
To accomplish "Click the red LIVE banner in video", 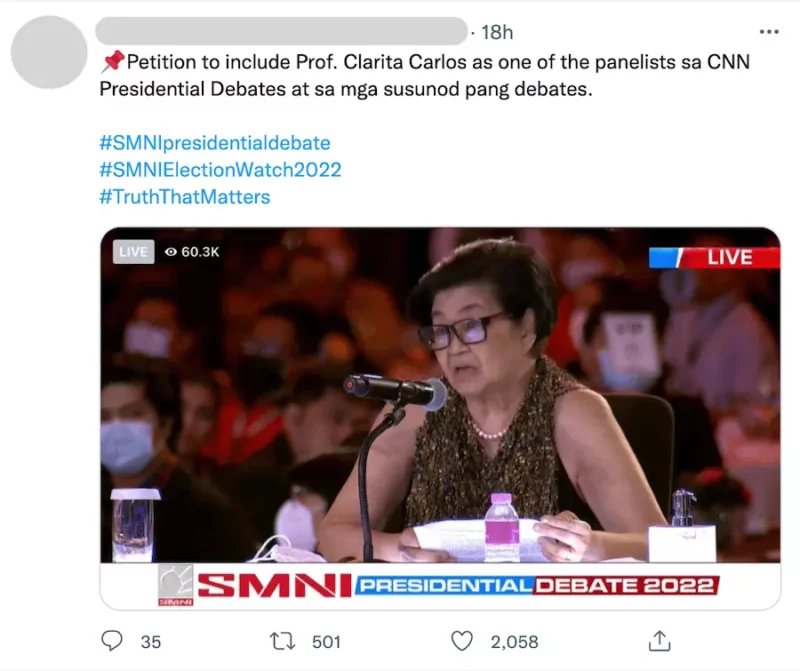I will 714,257.
